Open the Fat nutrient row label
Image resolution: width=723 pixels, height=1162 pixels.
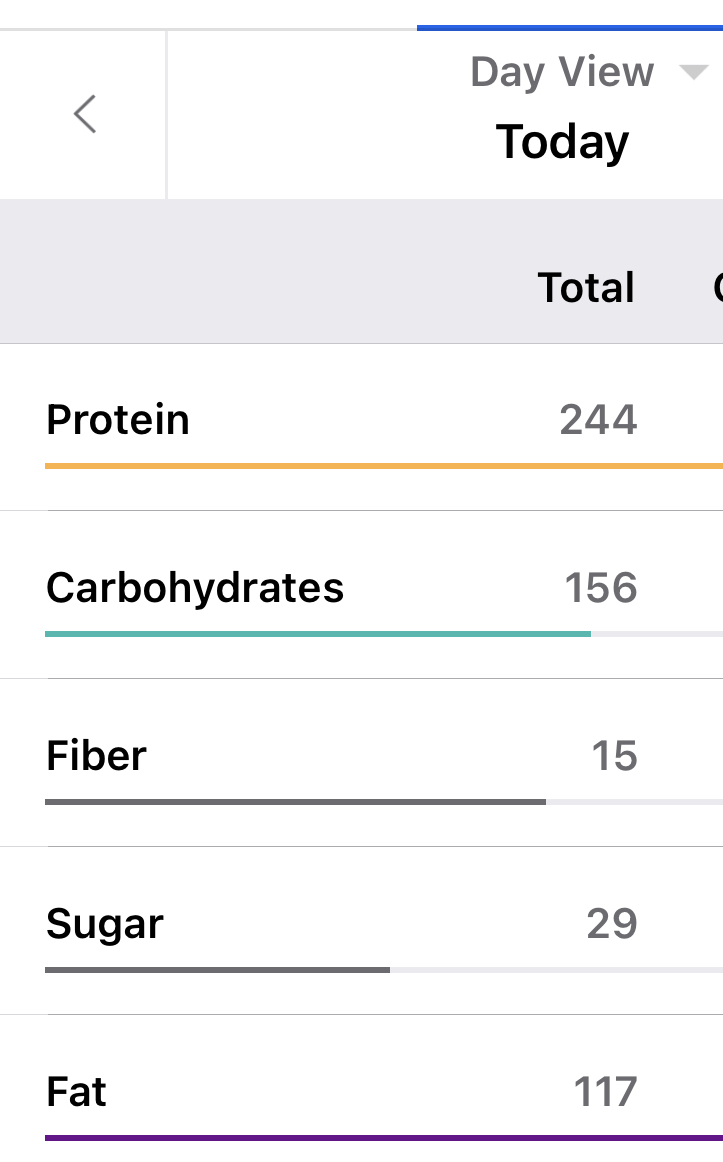pyautogui.click(x=76, y=1091)
